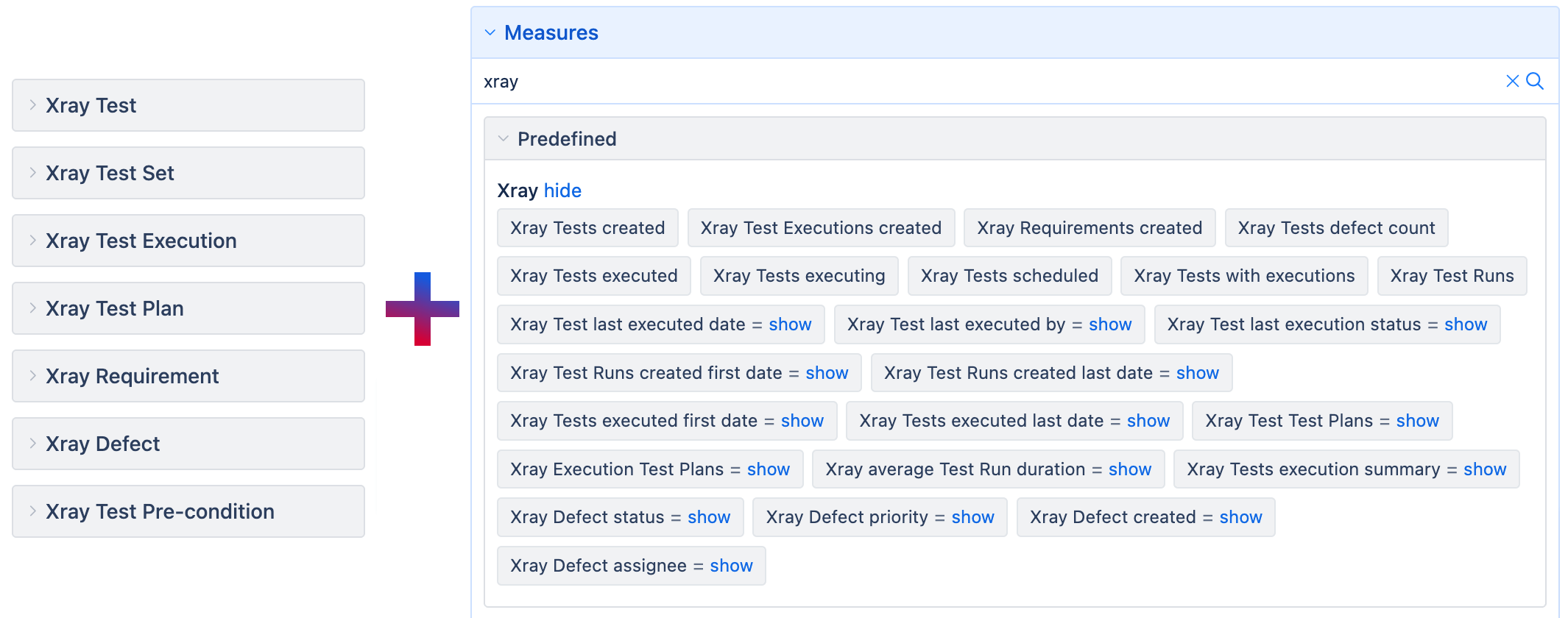1568x618 pixels.
Task: Expand the Xray Defect dimension
Action: pos(33,444)
